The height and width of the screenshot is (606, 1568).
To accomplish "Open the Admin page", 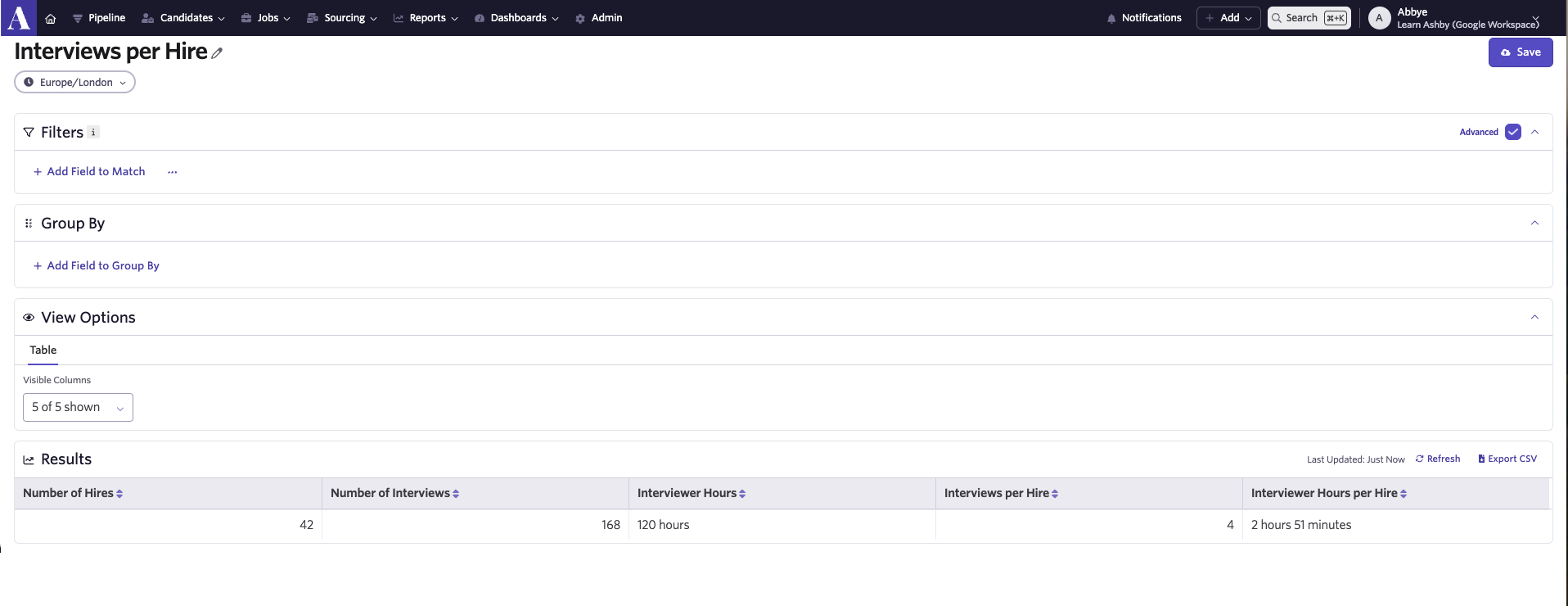I will [599, 18].
